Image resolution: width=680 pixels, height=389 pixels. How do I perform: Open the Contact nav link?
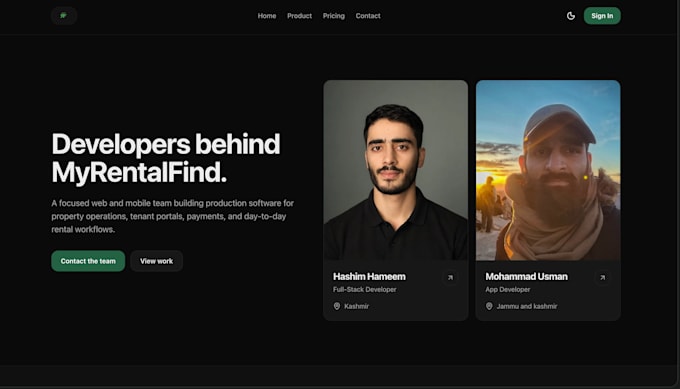coord(368,16)
